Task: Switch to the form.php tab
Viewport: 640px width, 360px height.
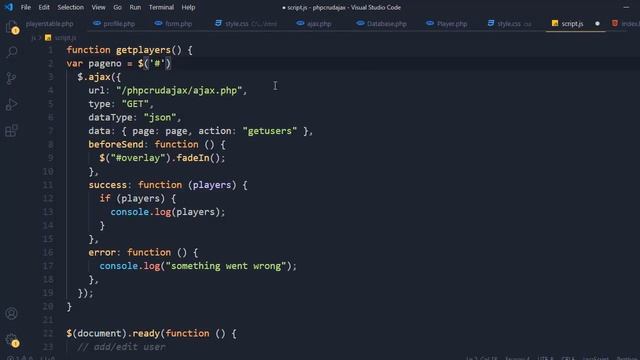Action: pyautogui.click(x=173, y=24)
